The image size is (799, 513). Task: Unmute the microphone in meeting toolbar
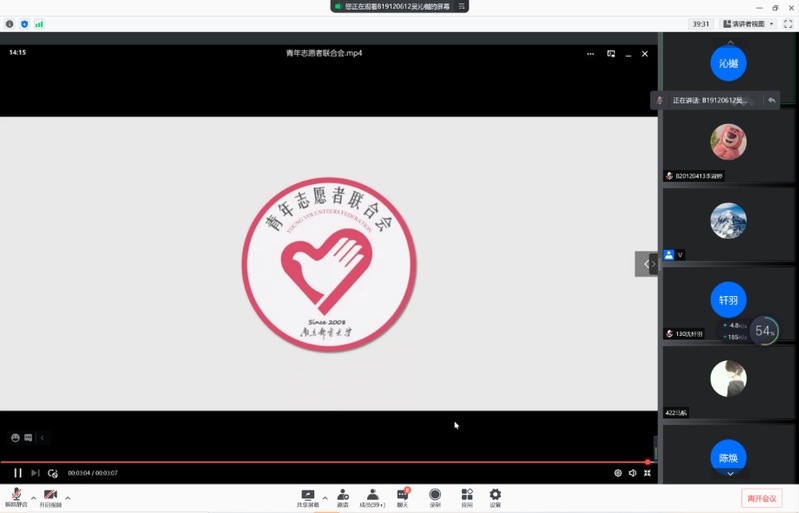click(17, 496)
